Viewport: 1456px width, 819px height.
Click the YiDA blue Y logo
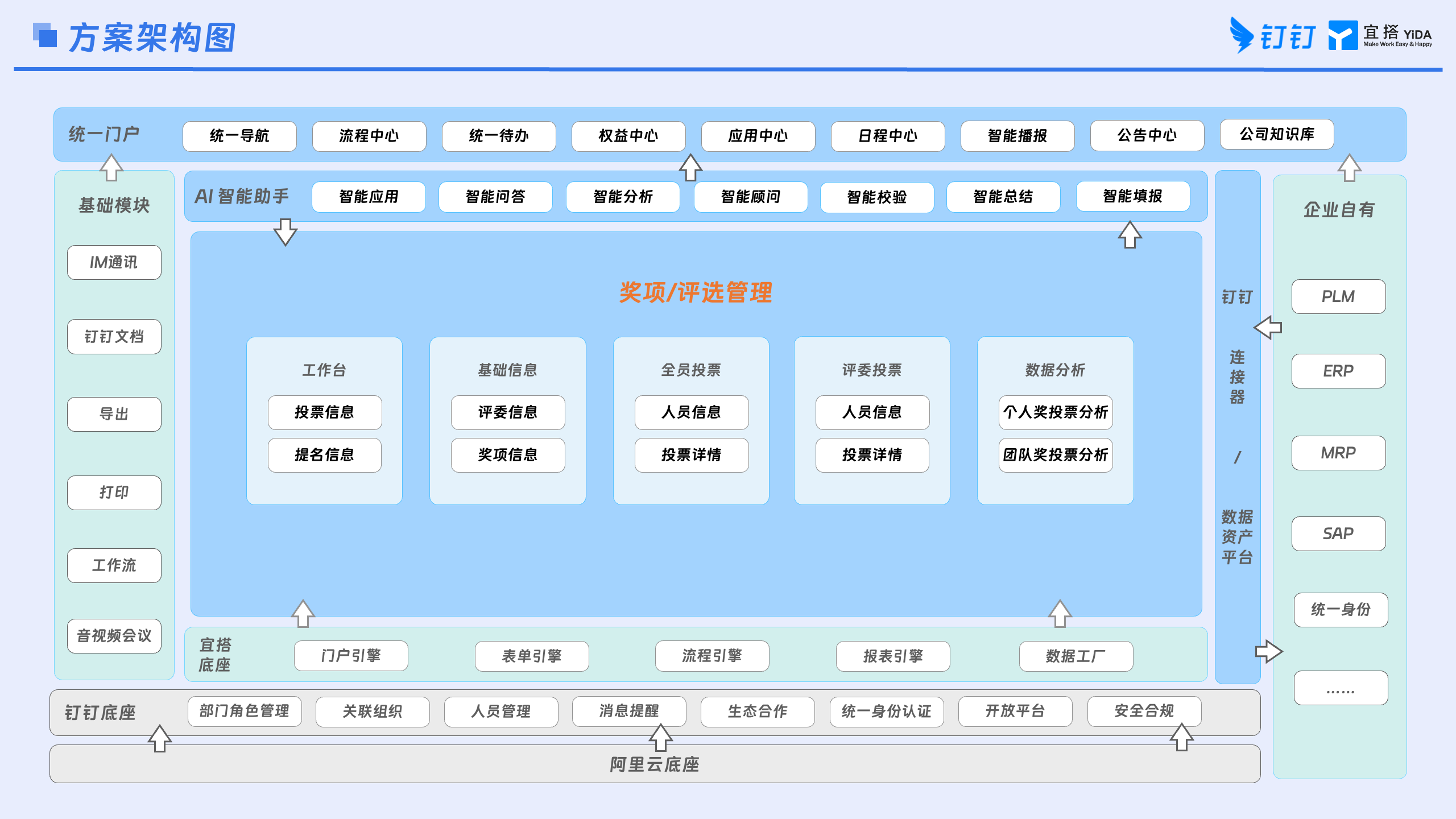point(1343,35)
